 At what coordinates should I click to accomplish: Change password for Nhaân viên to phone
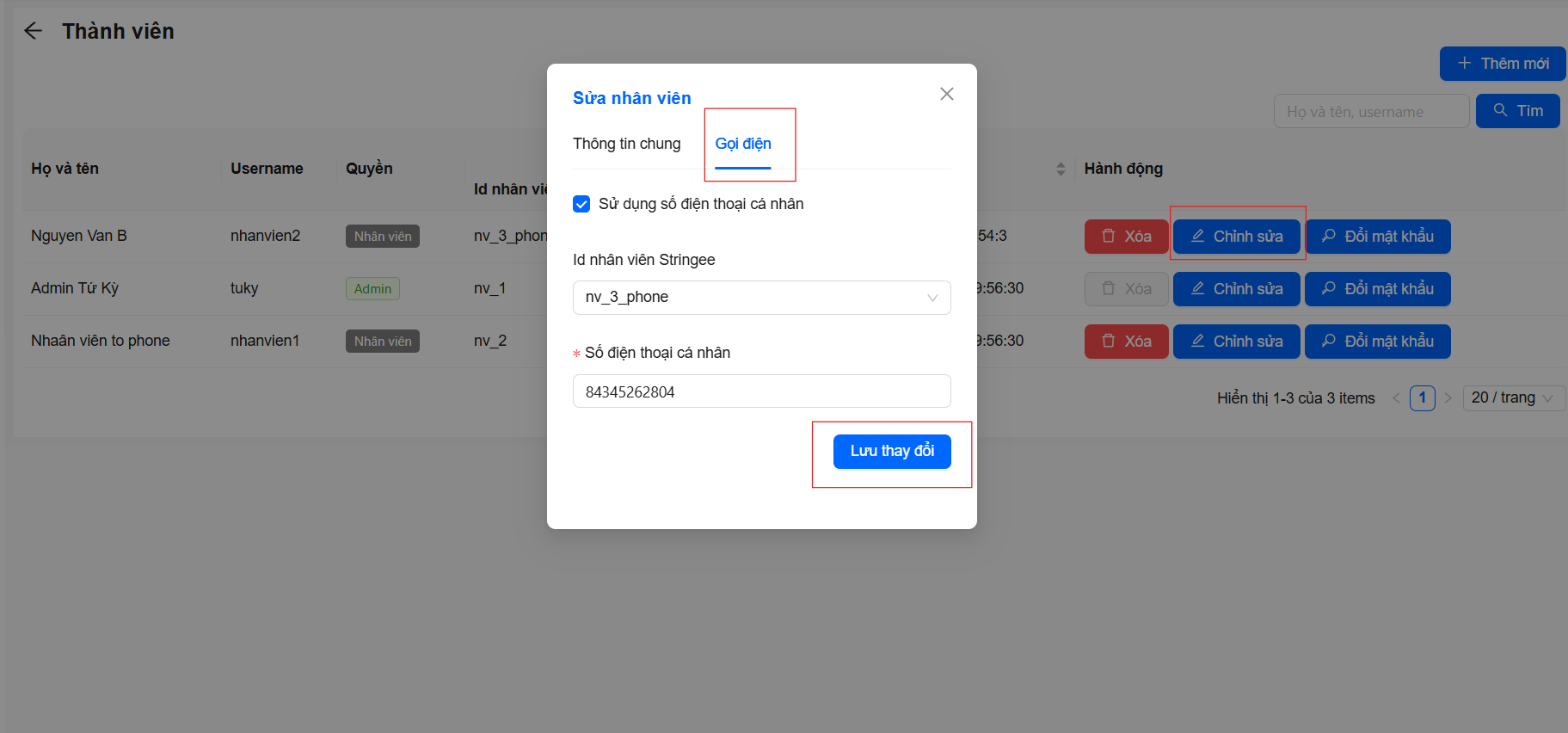click(1377, 342)
